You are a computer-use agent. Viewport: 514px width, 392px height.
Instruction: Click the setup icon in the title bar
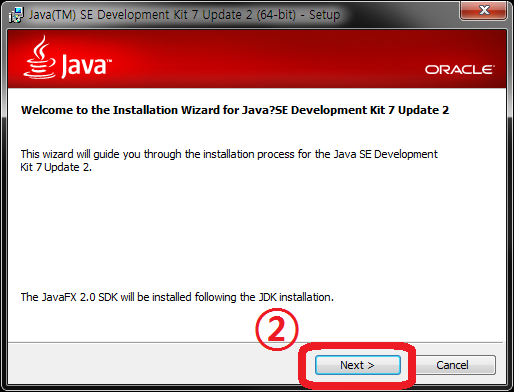click(x=16, y=15)
